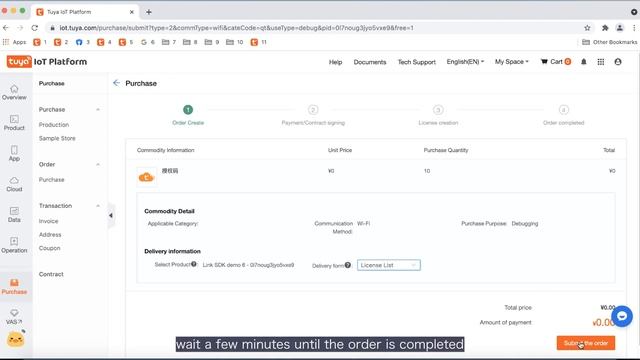Collapse the side menu with the arrow handle
Viewport: 640px width, 360px height.
click(x=111, y=215)
